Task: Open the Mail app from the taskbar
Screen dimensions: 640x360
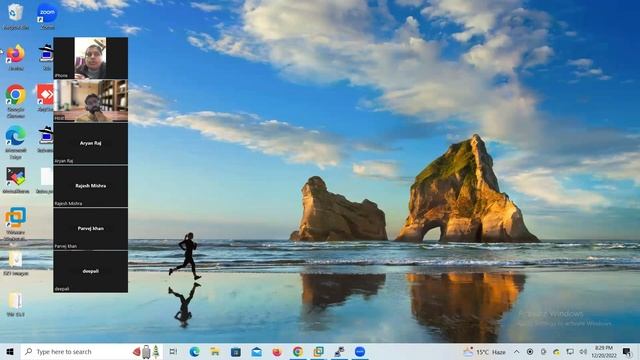Action: tap(256, 352)
